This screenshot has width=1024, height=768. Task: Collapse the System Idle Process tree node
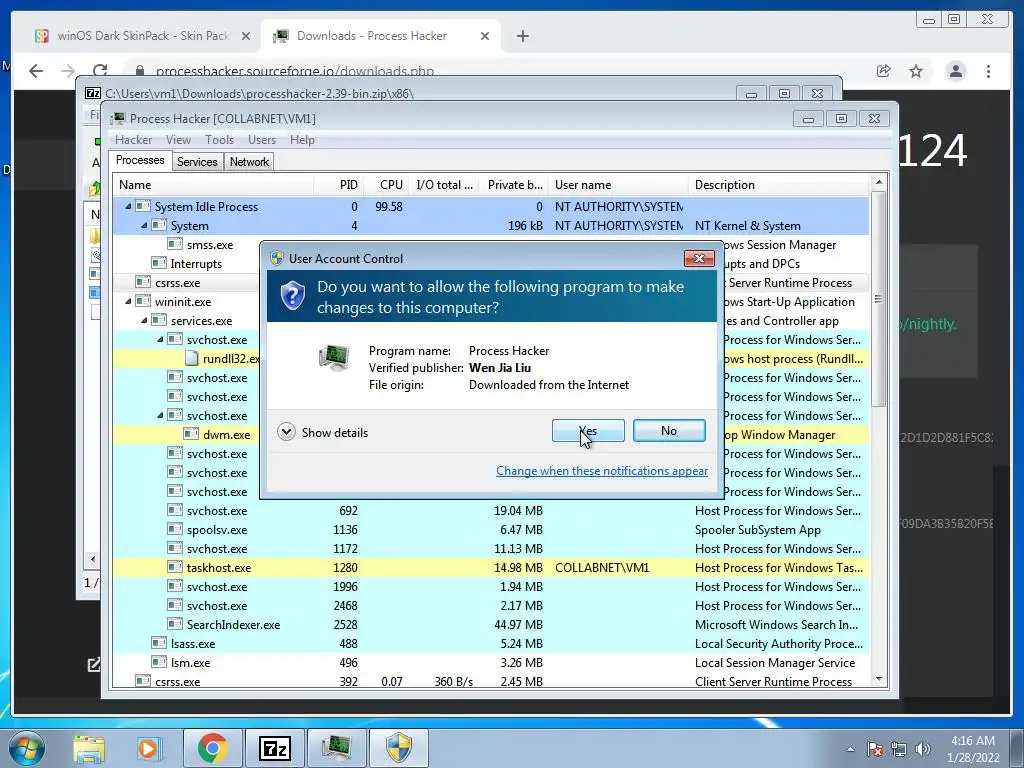128,206
